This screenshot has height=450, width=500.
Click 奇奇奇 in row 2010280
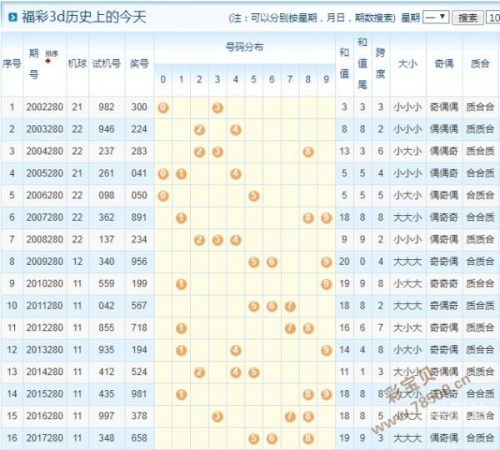[444, 284]
